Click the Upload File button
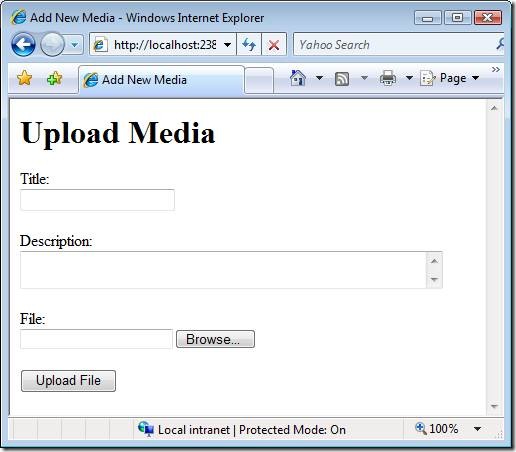This screenshot has height=452, width=516. click(x=68, y=381)
